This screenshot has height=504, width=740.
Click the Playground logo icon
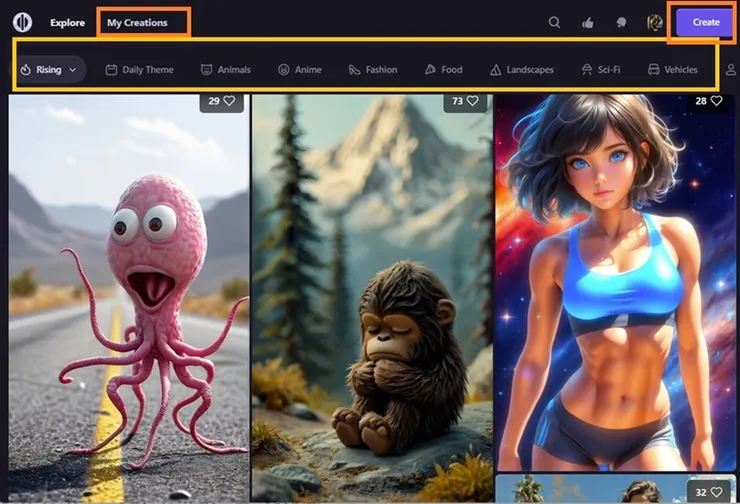coord(22,22)
